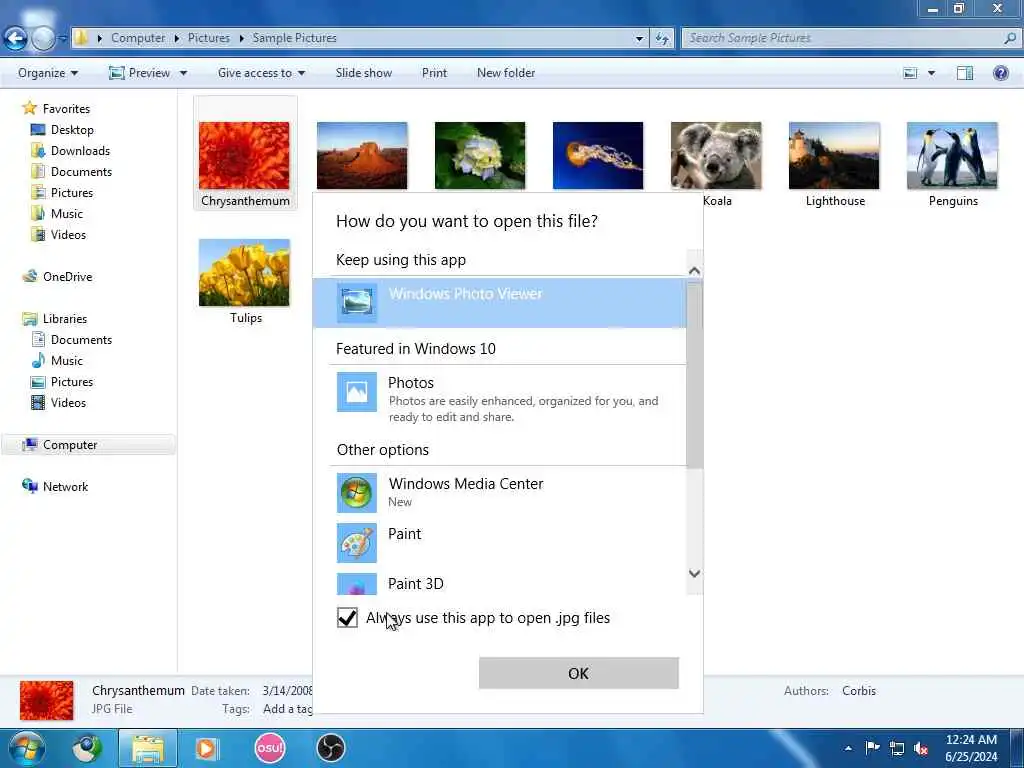
Task: Uncheck Always use this app checkbox
Action: point(347,617)
